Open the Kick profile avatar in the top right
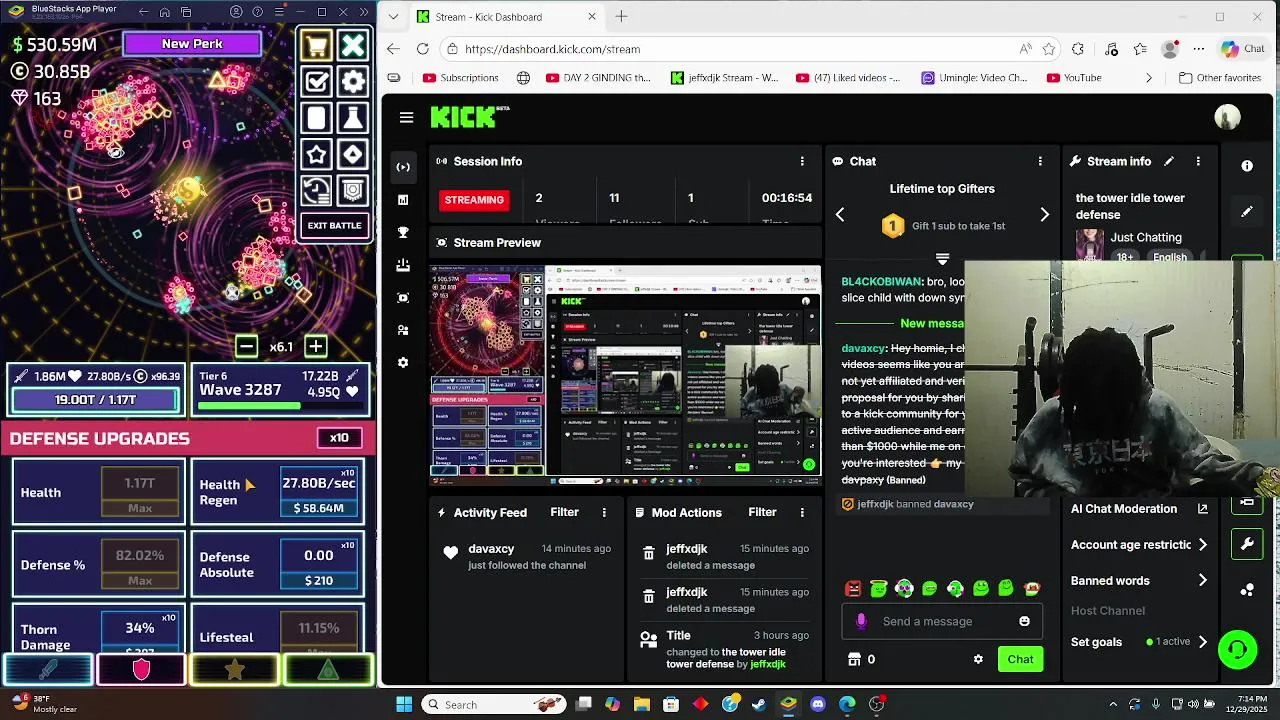 click(1227, 117)
